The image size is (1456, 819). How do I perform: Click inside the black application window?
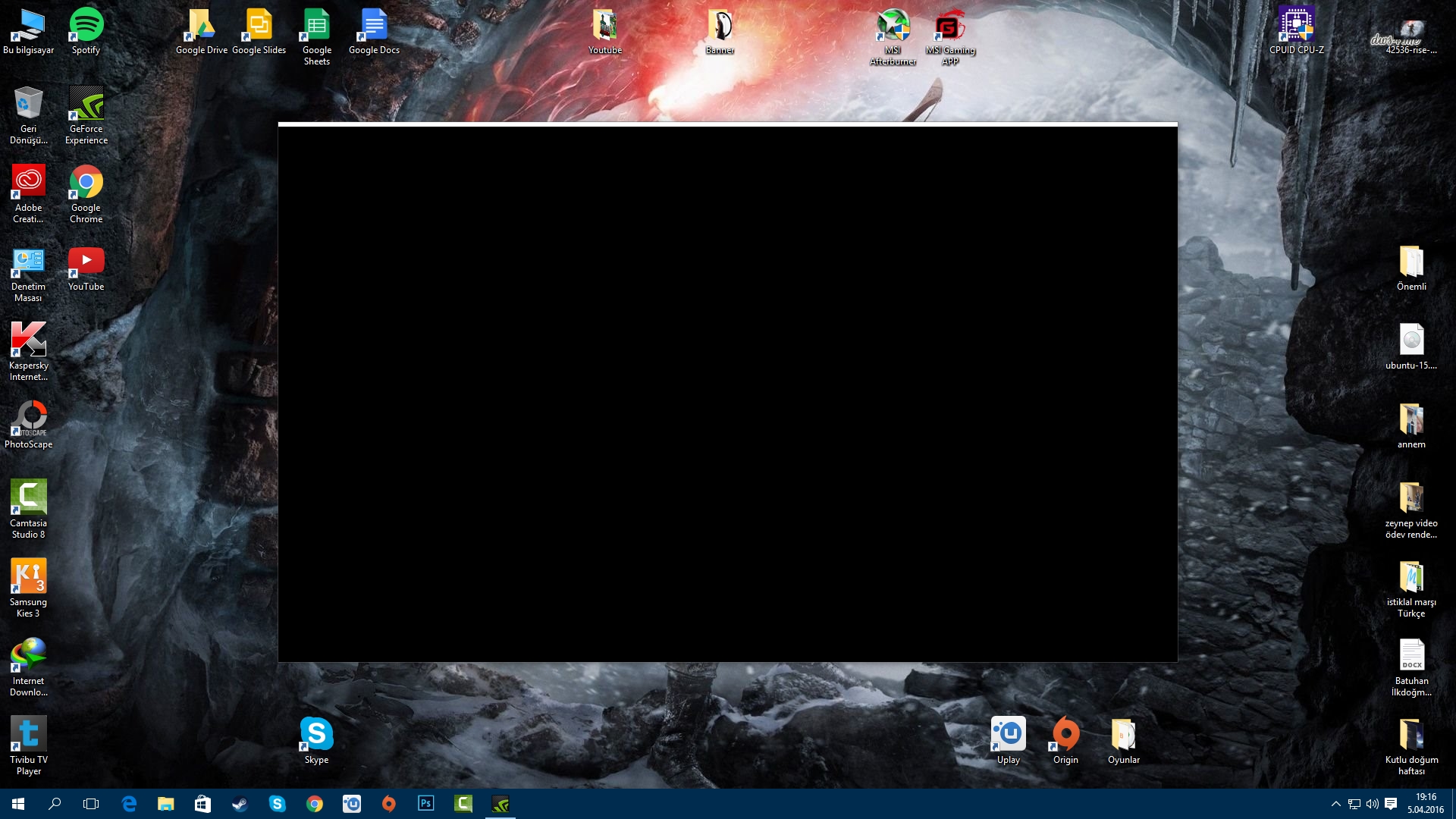point(728,394)
